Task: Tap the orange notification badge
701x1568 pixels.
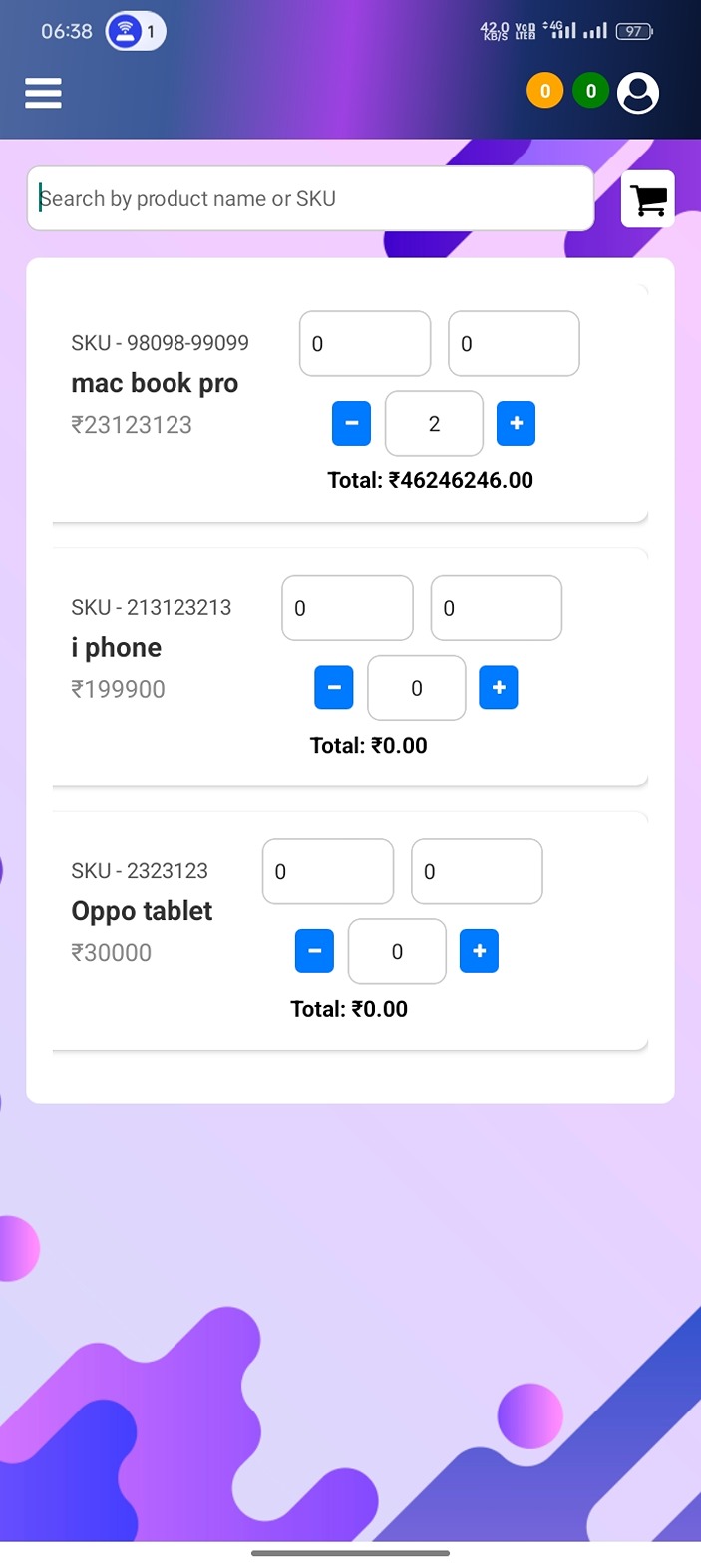Action: [x=544, y=92]
